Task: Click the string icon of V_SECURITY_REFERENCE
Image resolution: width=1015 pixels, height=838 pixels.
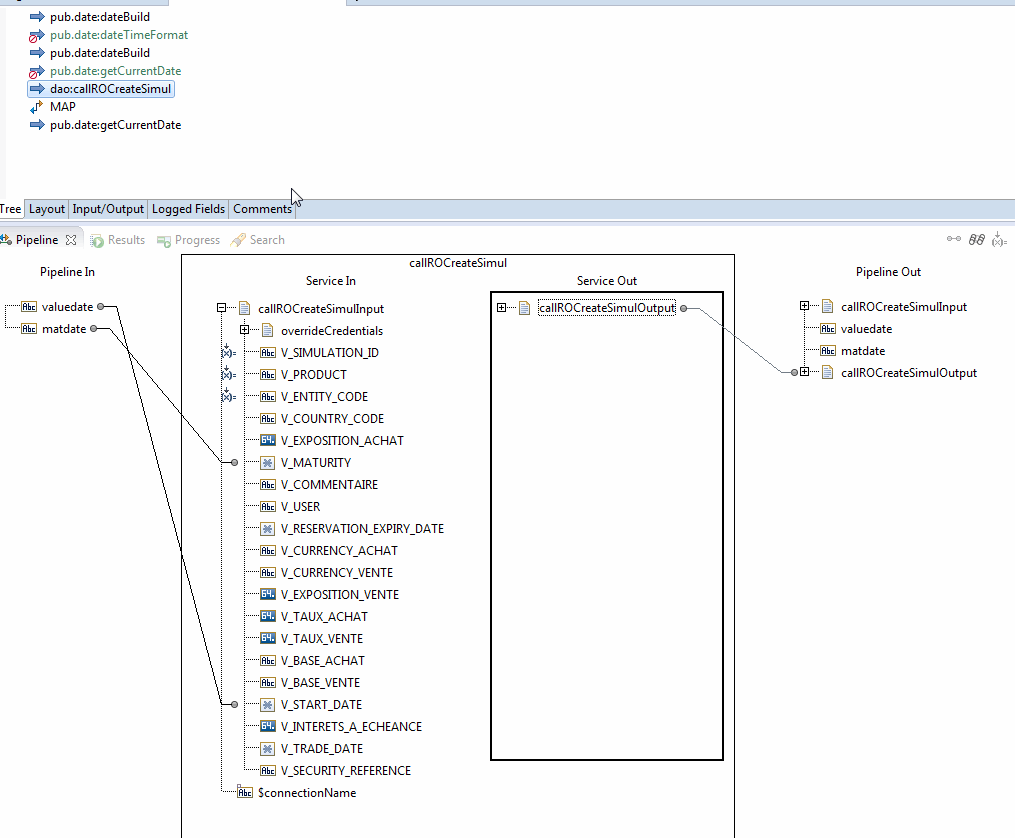Action: [x=268, y=771]
